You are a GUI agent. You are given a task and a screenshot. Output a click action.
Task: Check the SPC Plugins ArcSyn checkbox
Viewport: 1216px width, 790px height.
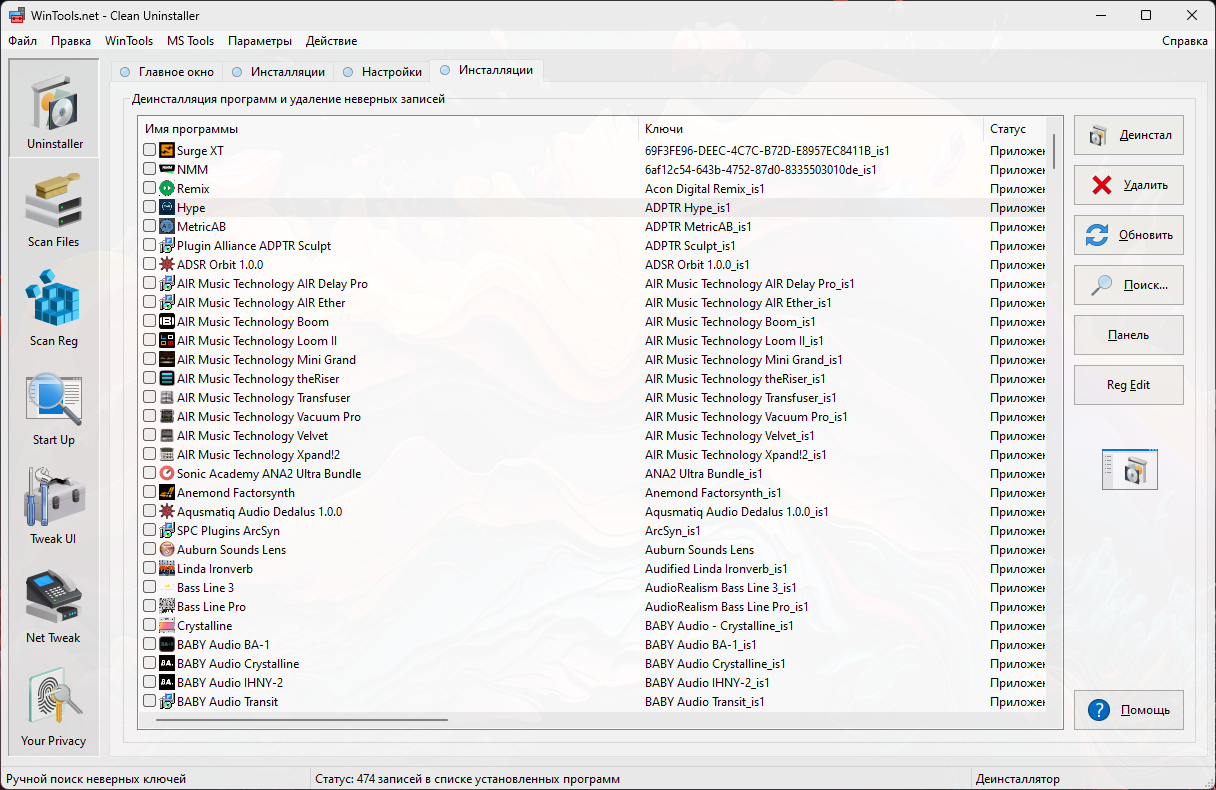point(149,530)
